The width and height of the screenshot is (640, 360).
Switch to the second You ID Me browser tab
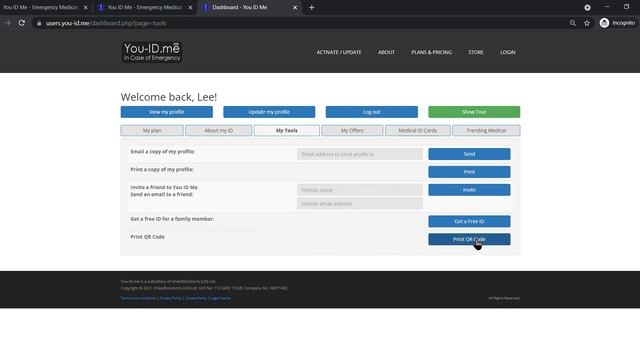tap(144, 7)
